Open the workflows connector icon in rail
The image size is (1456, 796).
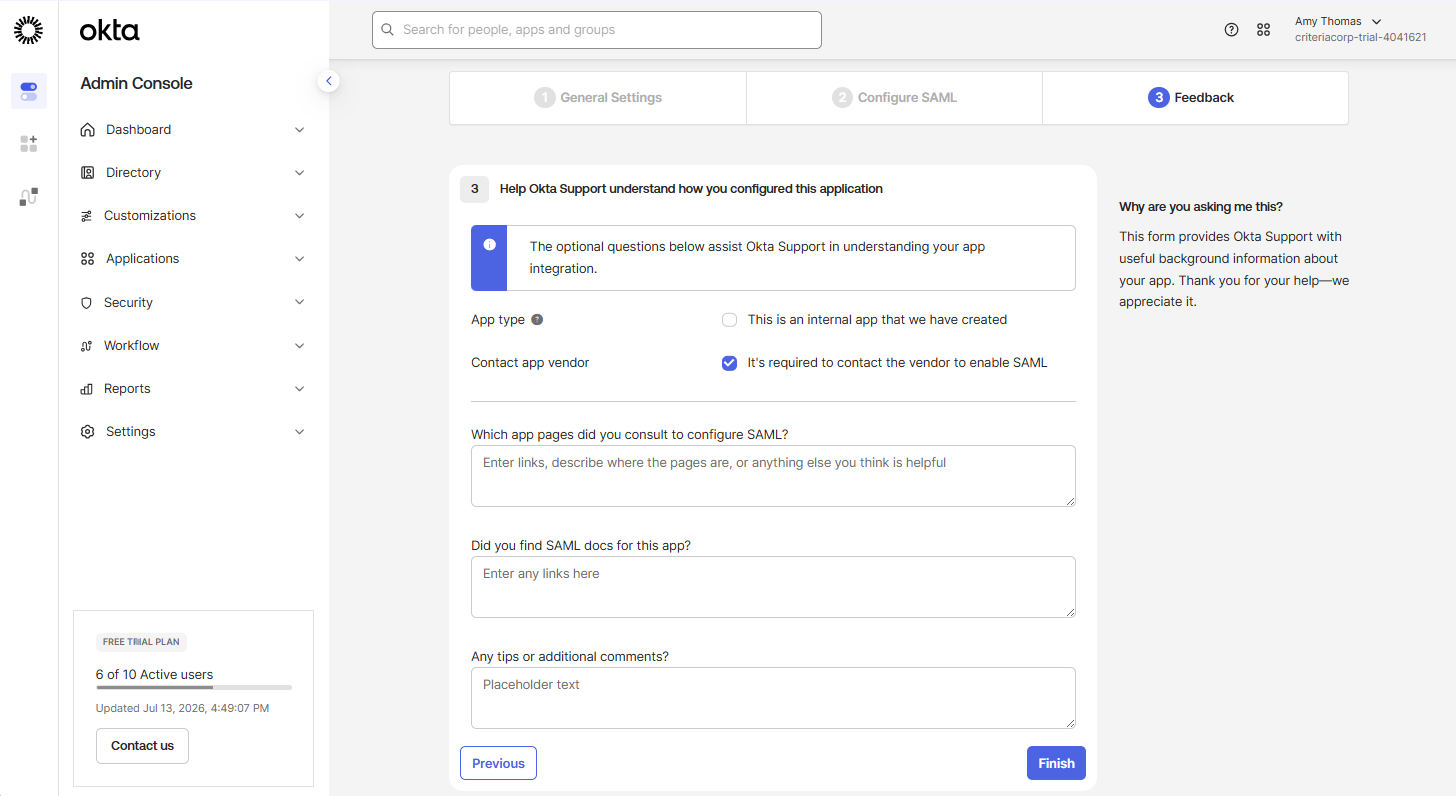point(29,197)
